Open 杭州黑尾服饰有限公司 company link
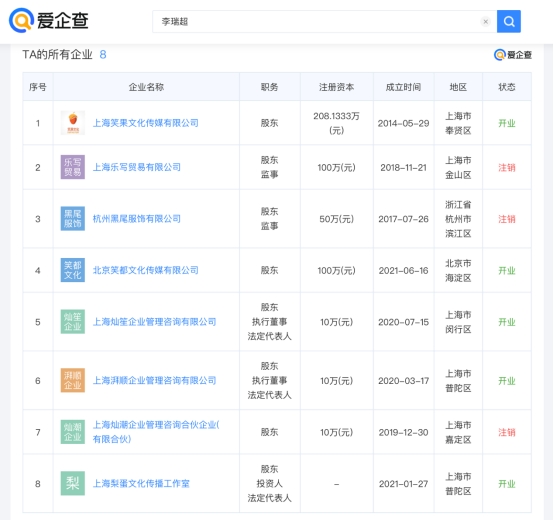The height and width of the screenshot is (520, 554). pos(137,219)
